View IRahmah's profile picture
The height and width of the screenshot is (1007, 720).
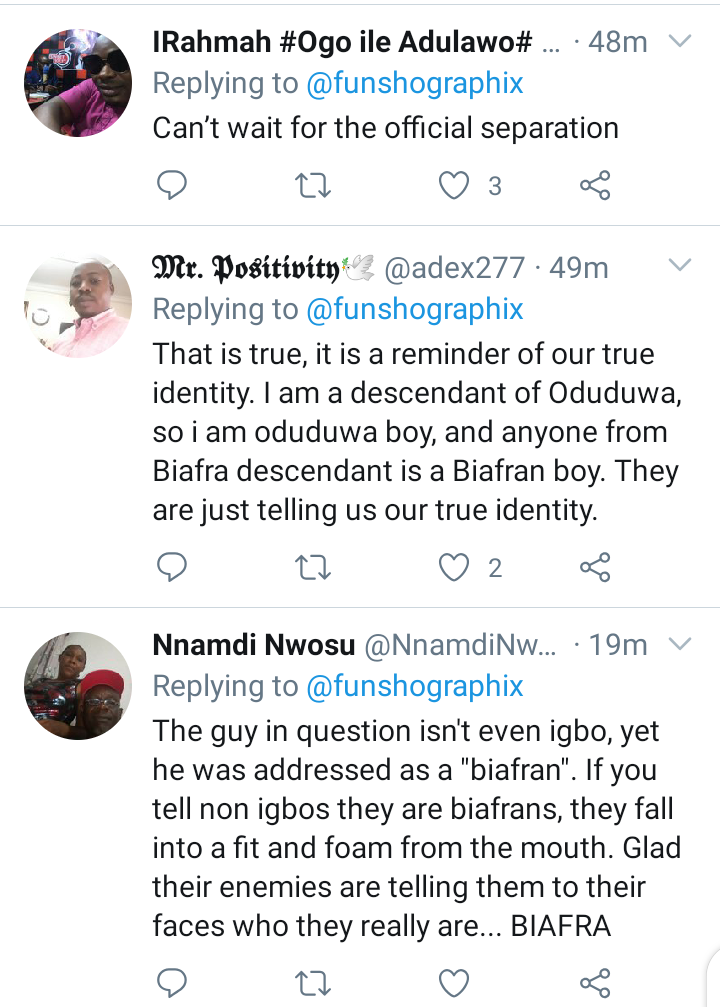pyautogui.click(x=78, y=83)
